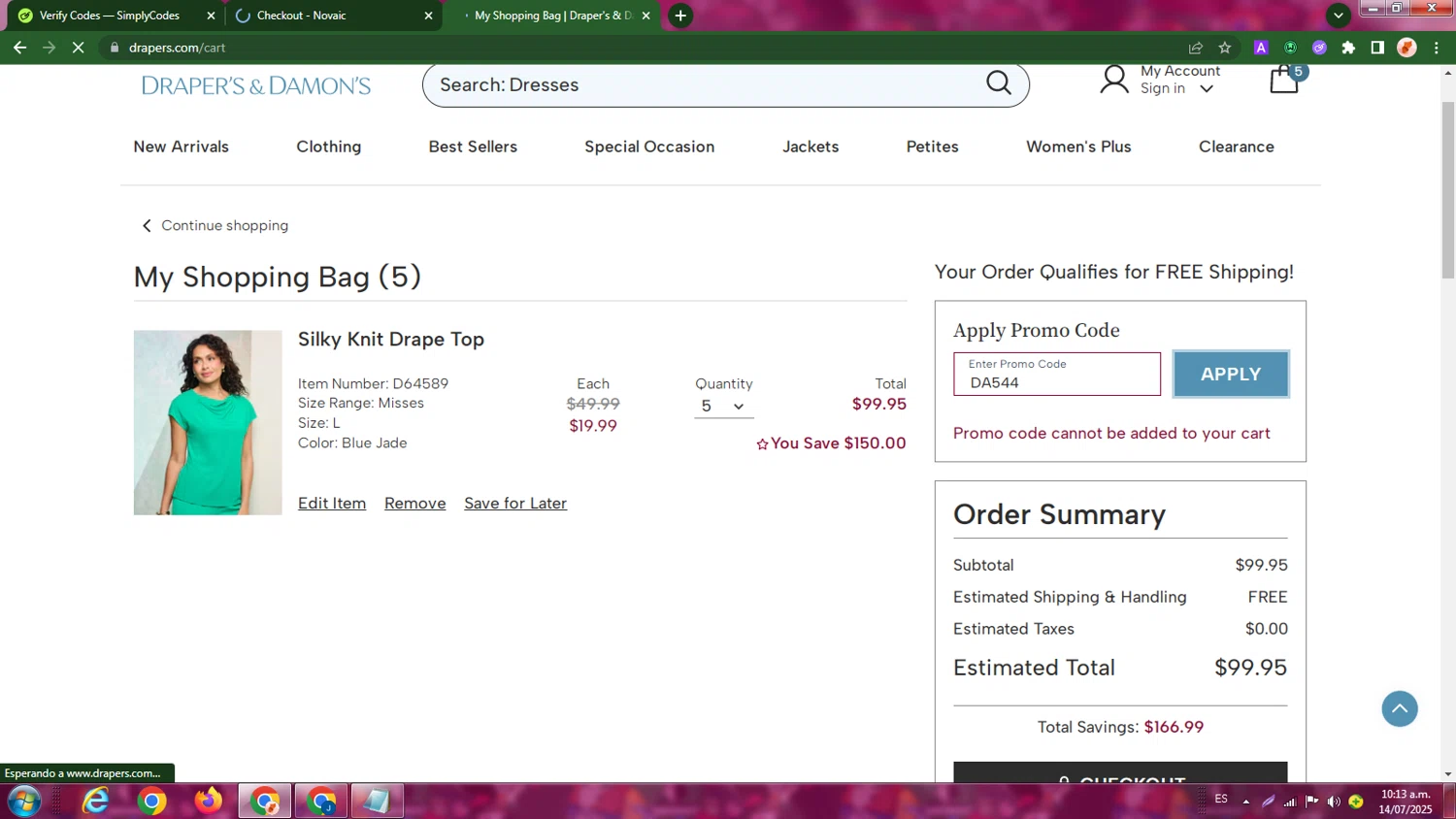Click the Total Savings $166.99 amount

point(1174,727)
